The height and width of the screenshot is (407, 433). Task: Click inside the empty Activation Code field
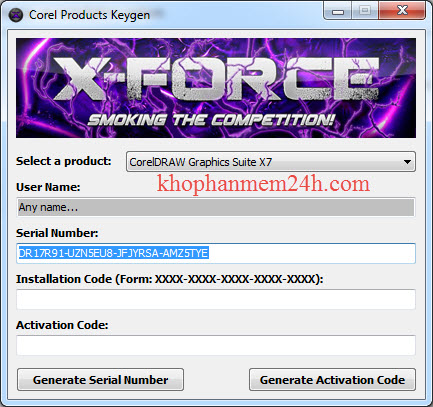click(x=216, y=345)
